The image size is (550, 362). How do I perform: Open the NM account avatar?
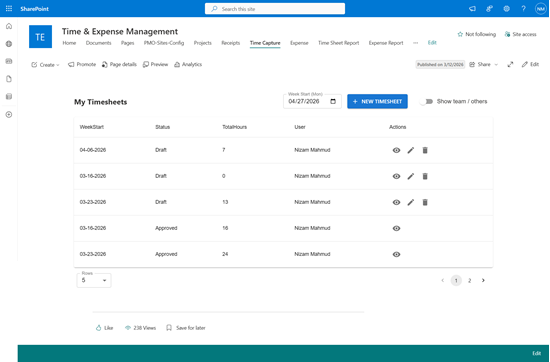pyautogui.click(x=541, y=9)
